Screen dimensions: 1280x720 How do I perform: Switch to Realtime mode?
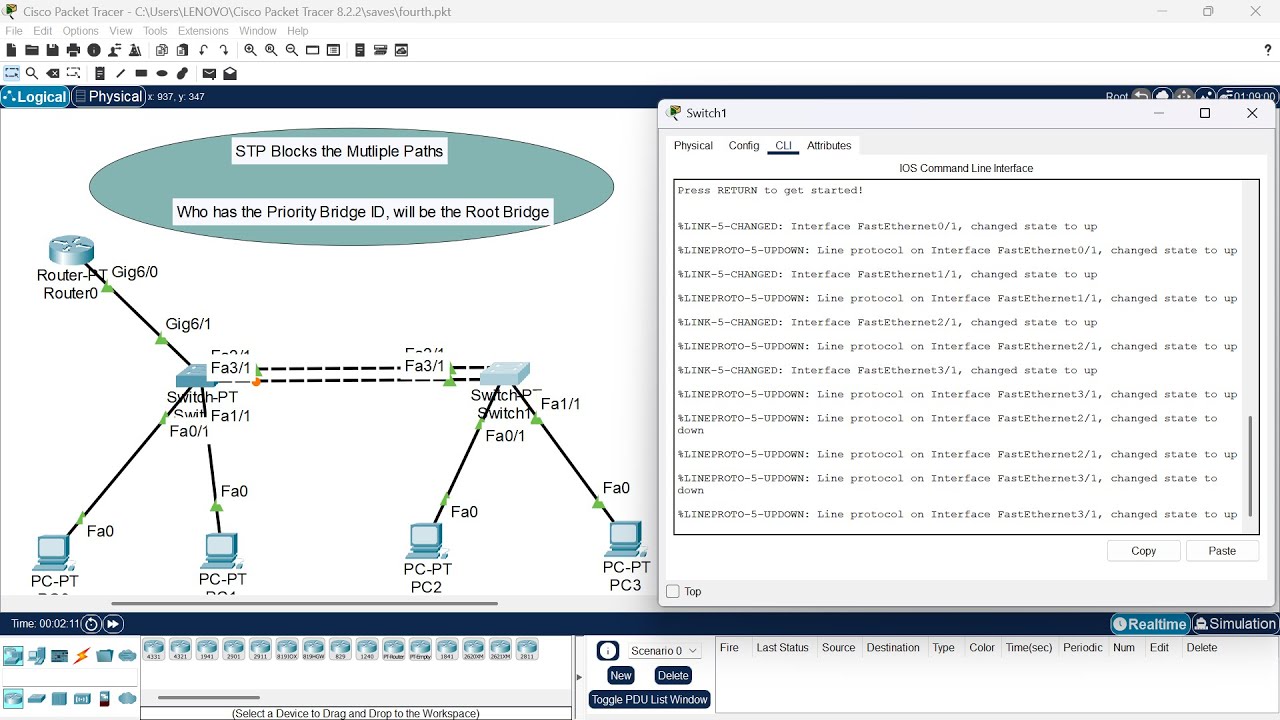(1150, 624)
